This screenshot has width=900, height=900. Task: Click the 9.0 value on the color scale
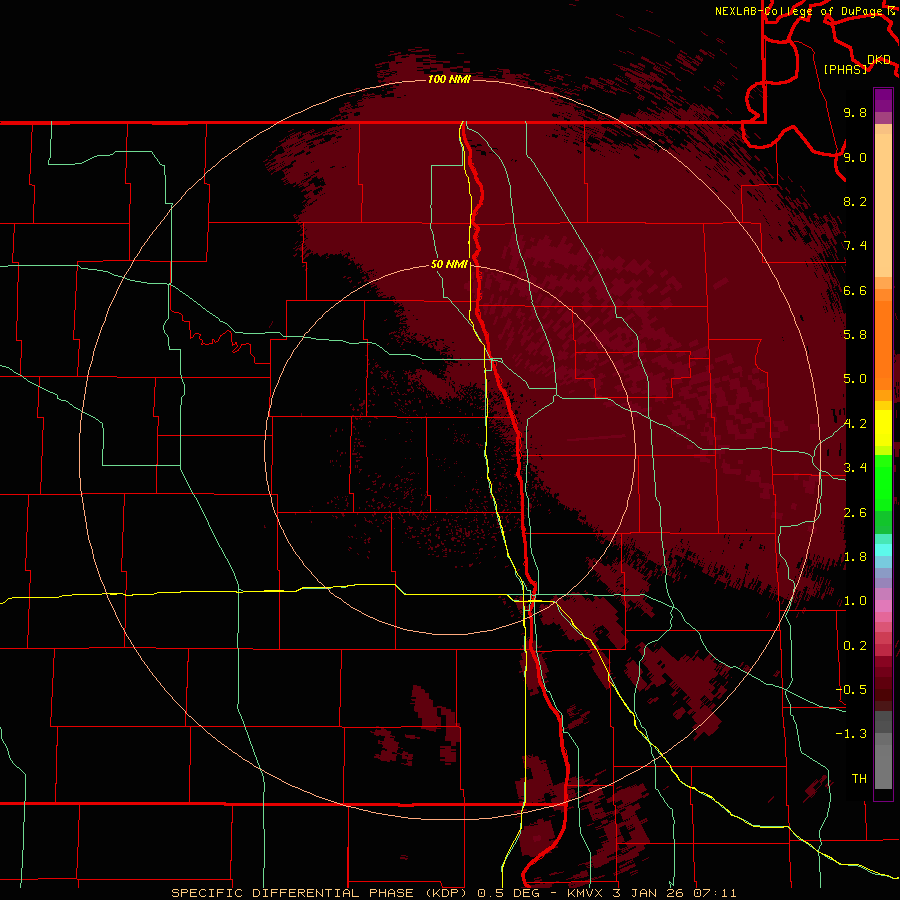[855, 157]
